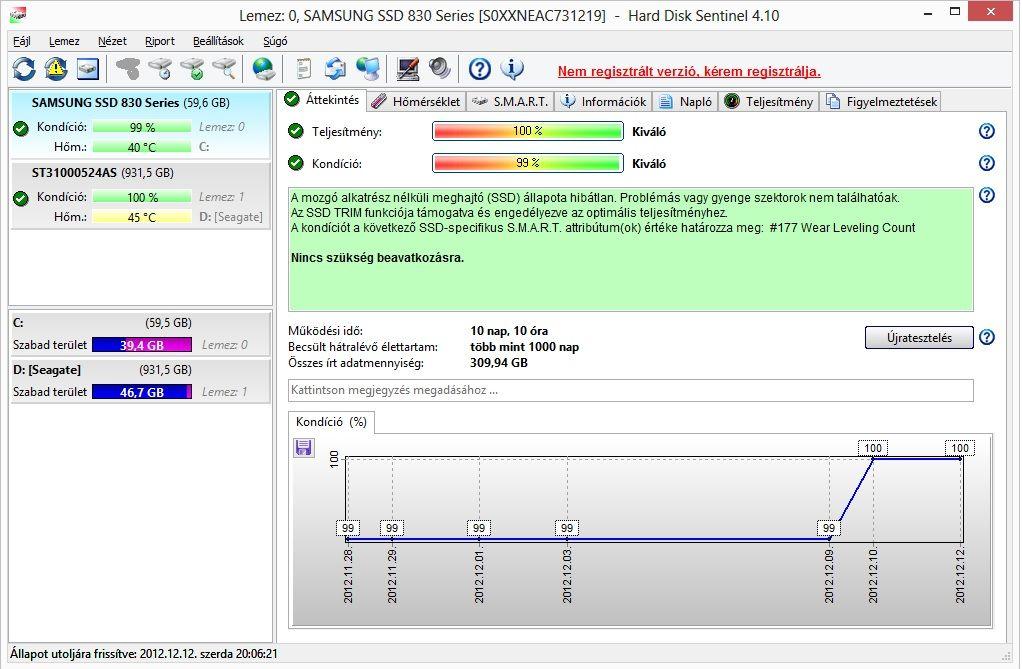Viewport: 1022px width, 669px height.
Task: Switch to the Napló tab
Action: tap(685, 102)
